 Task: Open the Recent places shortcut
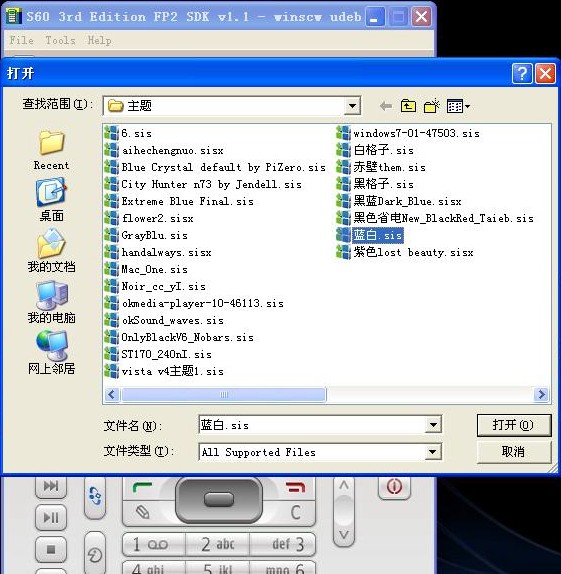[51, 150]
